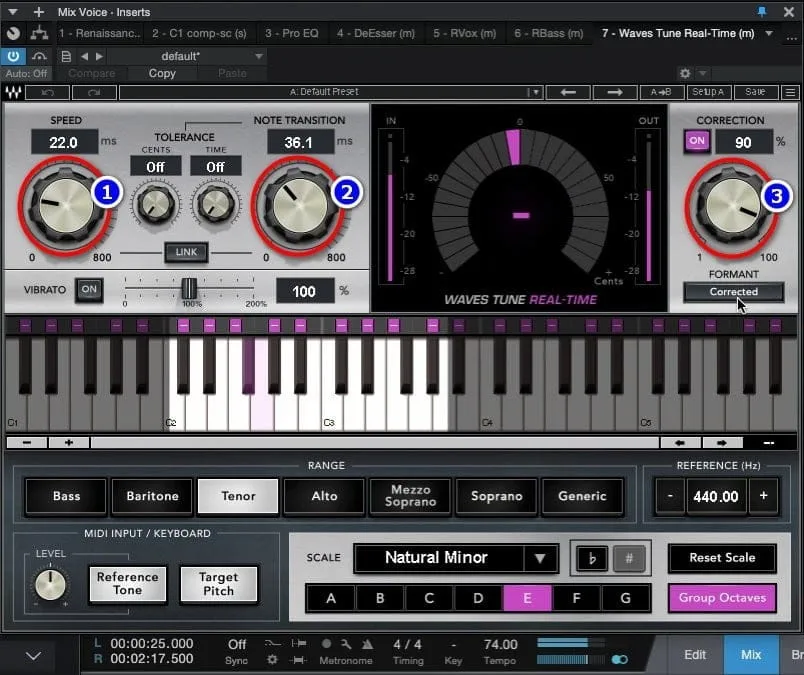Click the Waves Save button
Viewport: 804px width, 675px height.
point(755,92)
